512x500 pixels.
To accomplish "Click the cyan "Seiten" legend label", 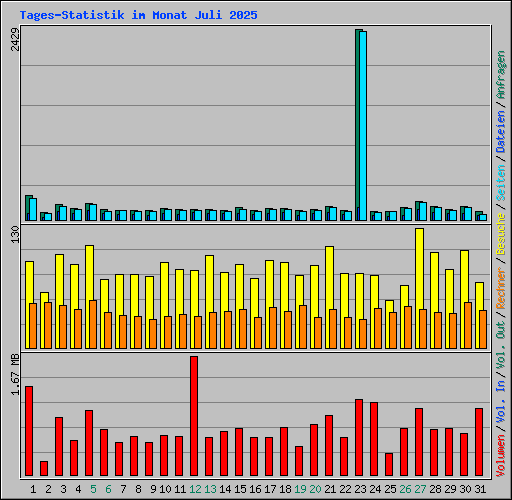I will (x=501, y=182).
